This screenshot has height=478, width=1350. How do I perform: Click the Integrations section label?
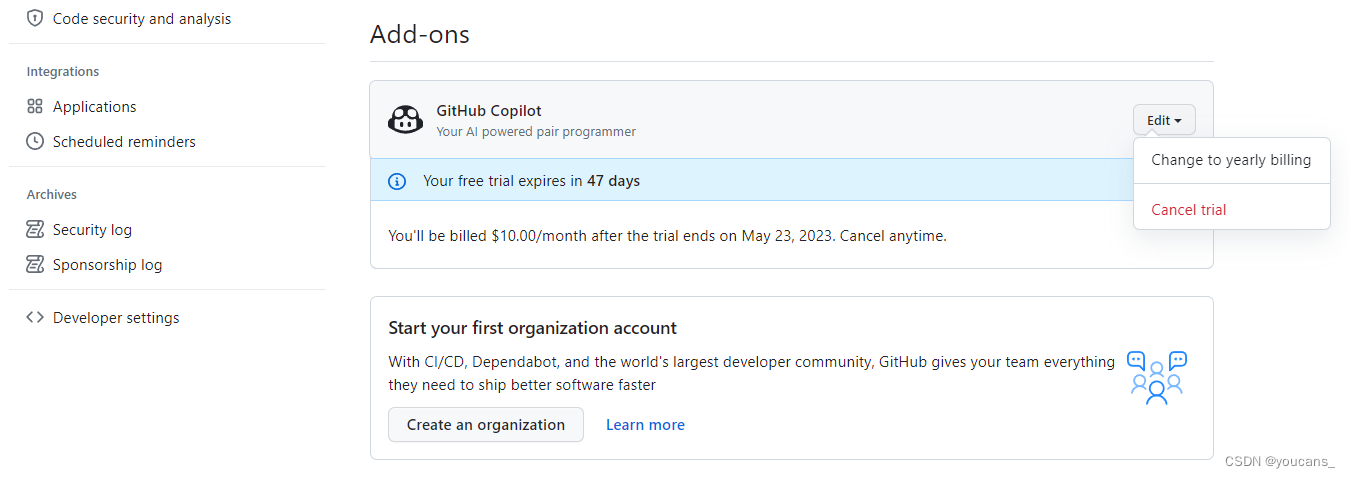click(x=63, y=72)
